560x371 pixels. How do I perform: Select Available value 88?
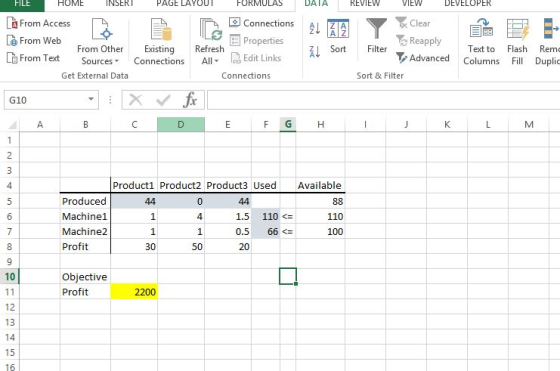(320, 201)
